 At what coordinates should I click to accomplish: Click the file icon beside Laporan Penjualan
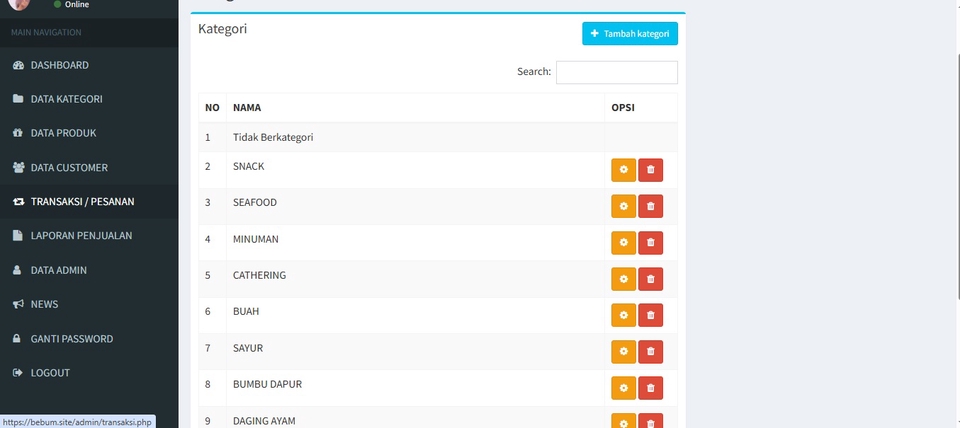(18, 236)
